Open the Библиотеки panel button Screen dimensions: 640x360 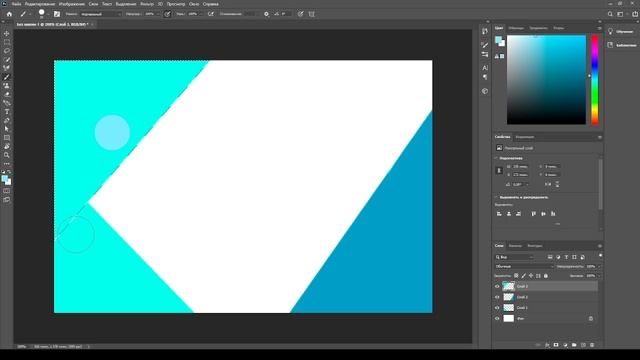click(x=621, y=45)
